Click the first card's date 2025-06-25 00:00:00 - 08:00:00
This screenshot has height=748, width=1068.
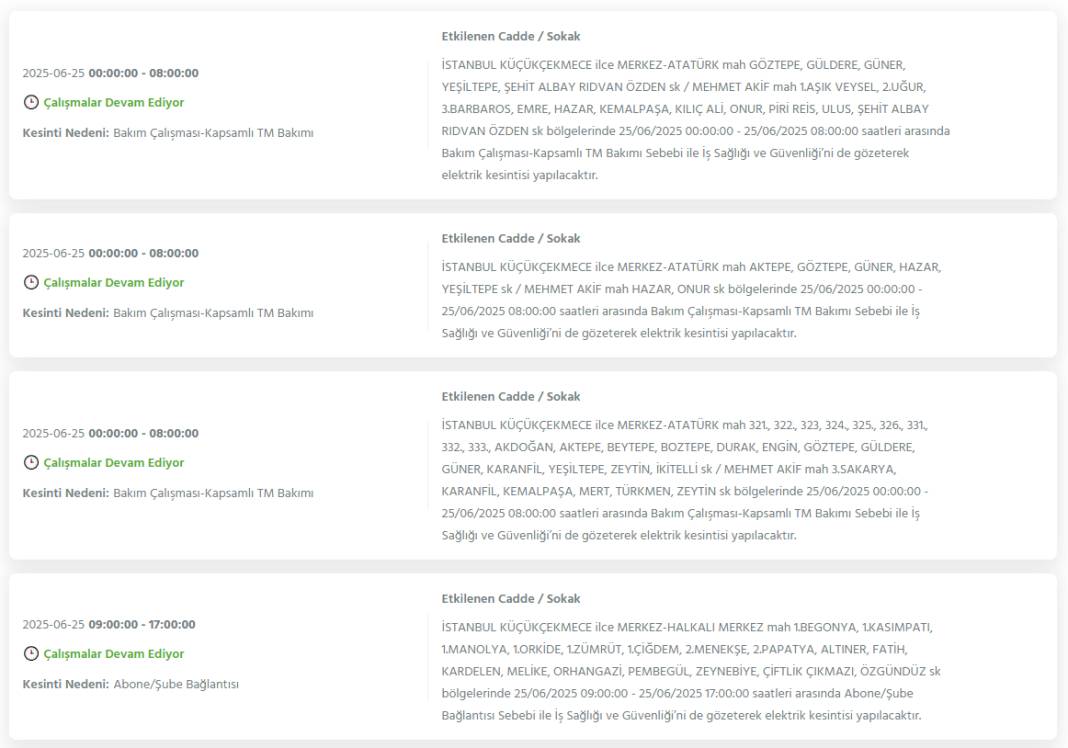click(110, 73)
